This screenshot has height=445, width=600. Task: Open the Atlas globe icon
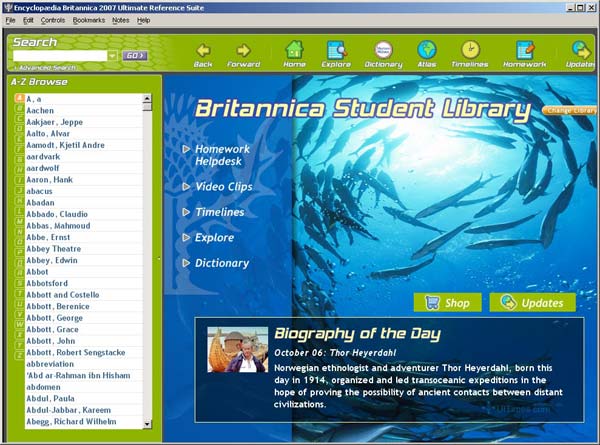(x=427, y=50)
